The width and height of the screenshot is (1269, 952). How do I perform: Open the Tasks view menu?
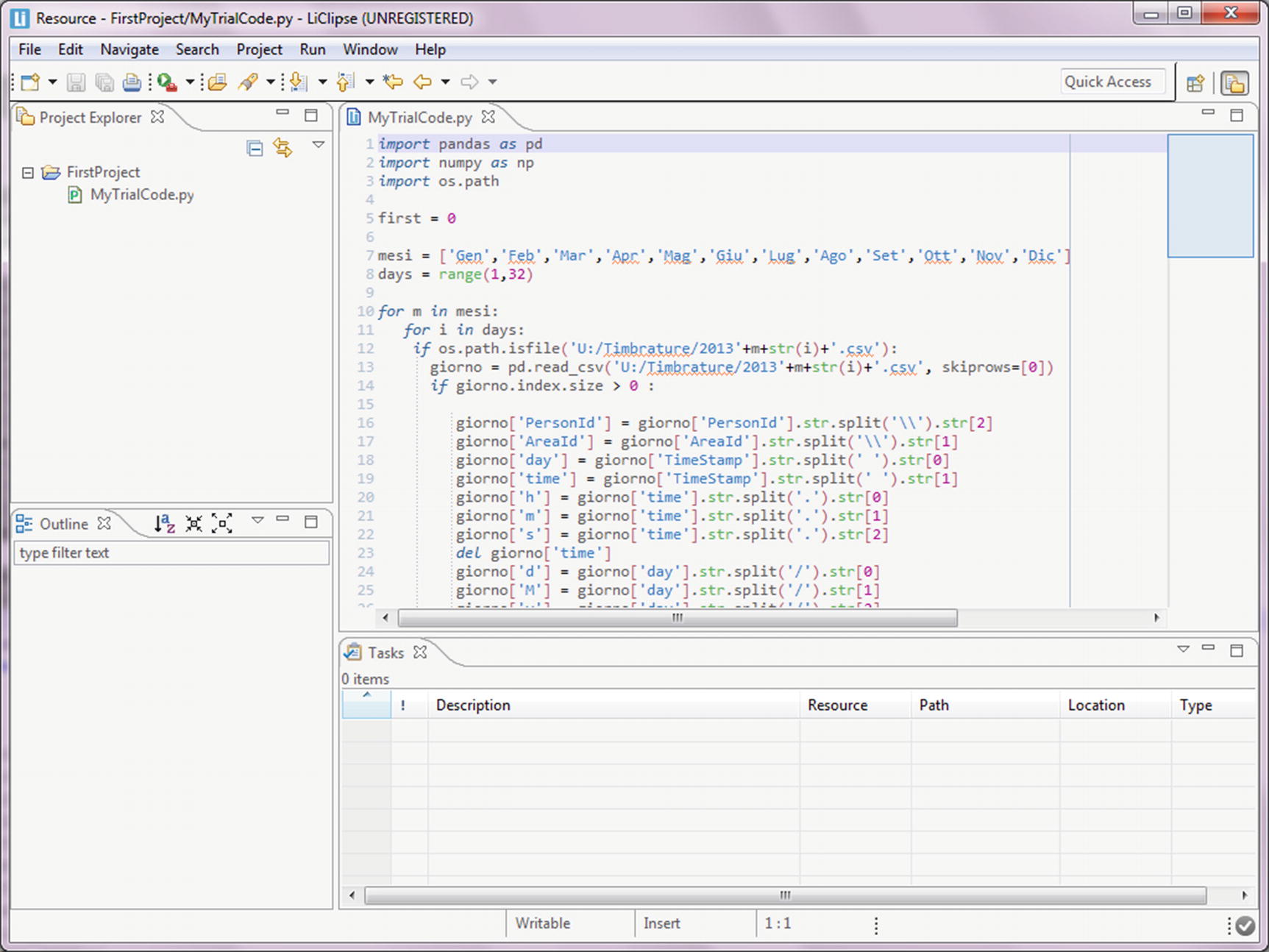tap(1183, 649)
